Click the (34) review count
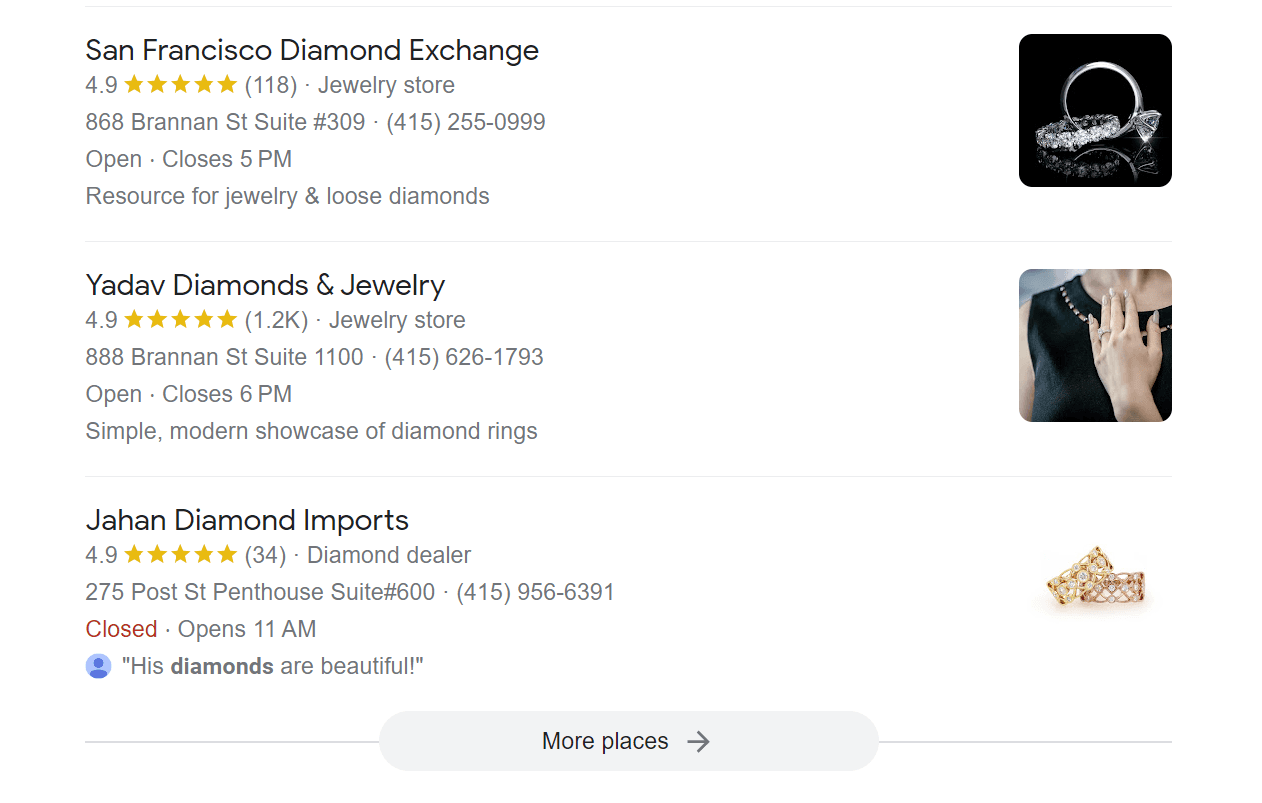The width and height of the screenshot is (1262, 803). point(265,555)
